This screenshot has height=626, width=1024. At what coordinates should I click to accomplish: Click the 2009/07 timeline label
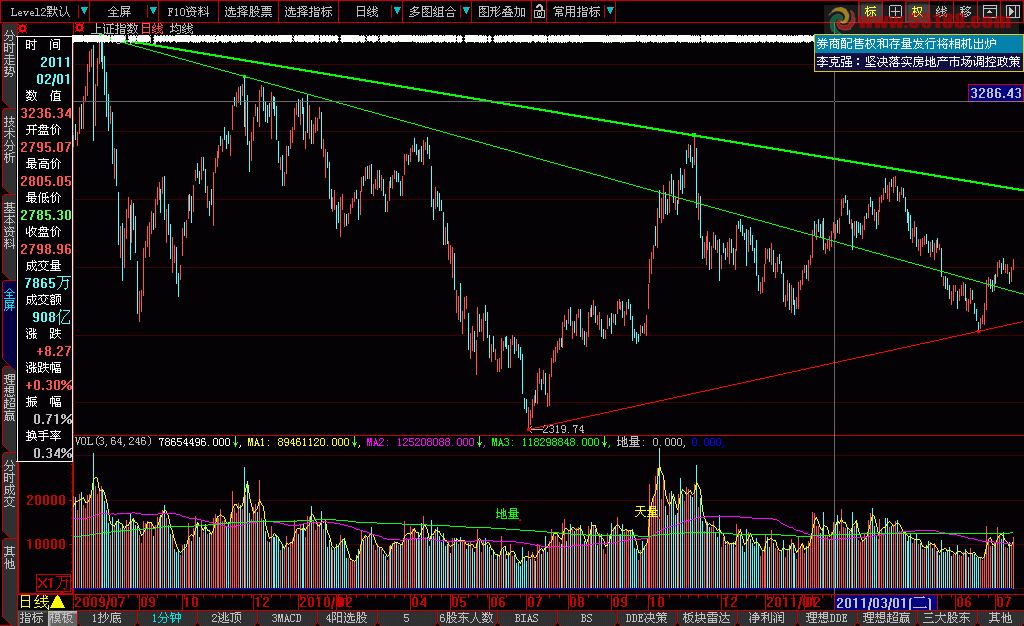pyautogui.click(x=100, y=601)
